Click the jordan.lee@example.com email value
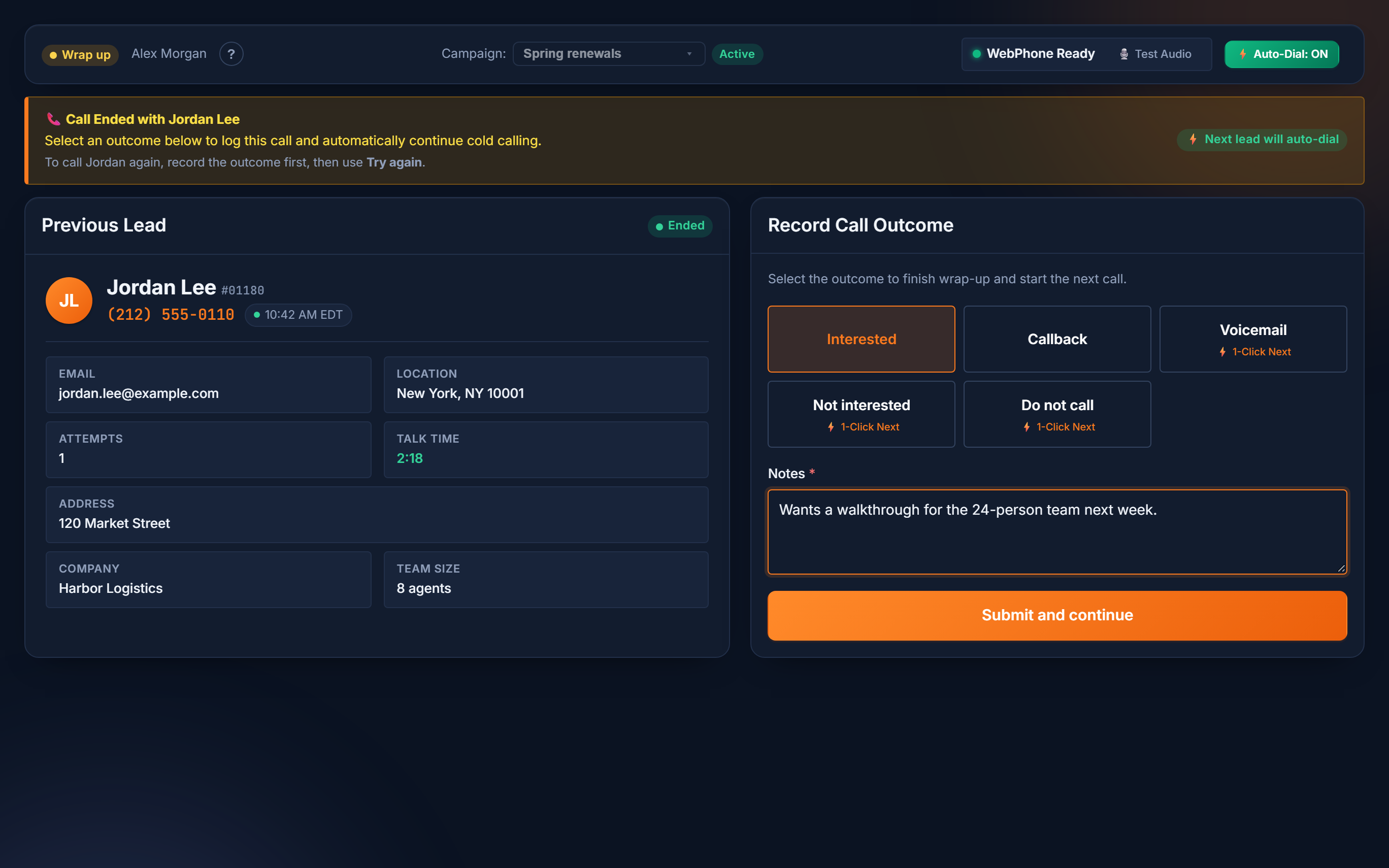 pyautogui.click(x=138, y=393)
